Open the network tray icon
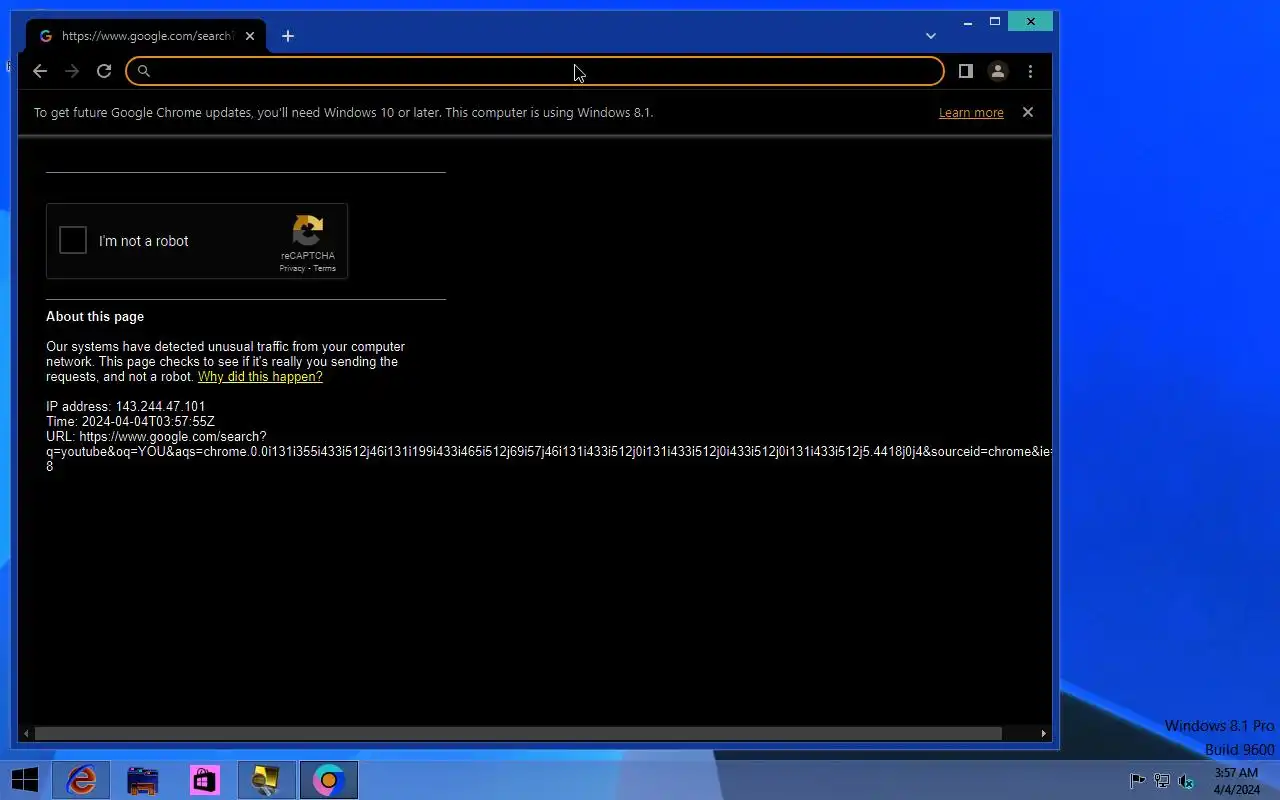The height and width of the screenshot is (800, 1280). coord(1162,781)
